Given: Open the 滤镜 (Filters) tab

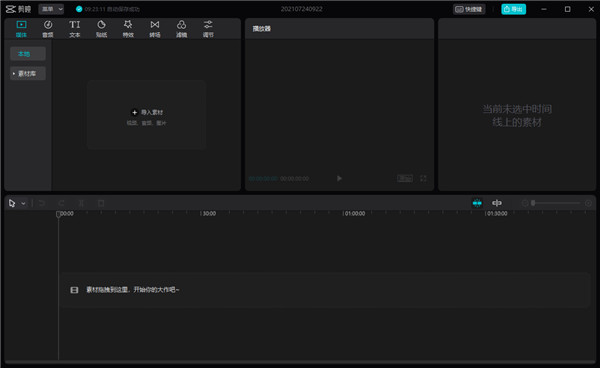Looking at the screenshot, I should pyautogui.click(x=181, y=29).
